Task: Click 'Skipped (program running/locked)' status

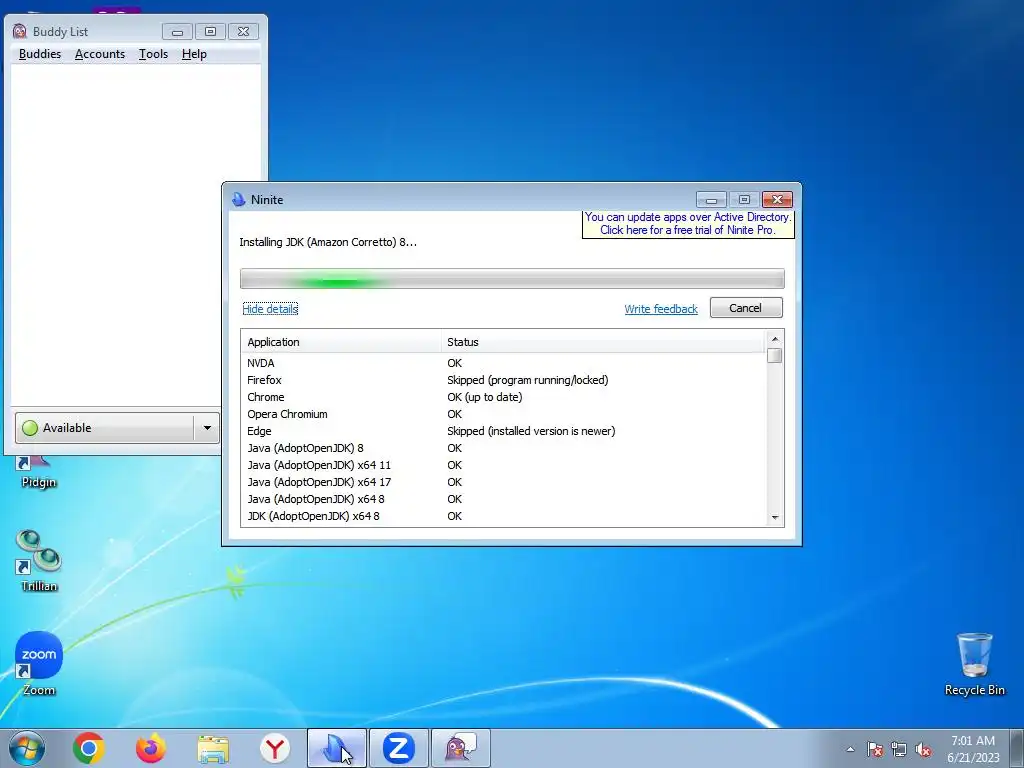Action: (528, 380)
